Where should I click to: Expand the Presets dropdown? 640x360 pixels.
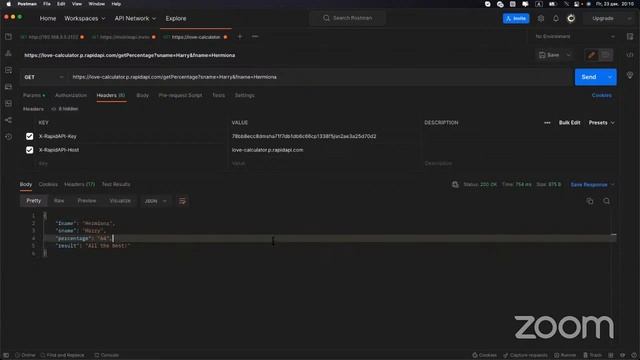point(602,122)
